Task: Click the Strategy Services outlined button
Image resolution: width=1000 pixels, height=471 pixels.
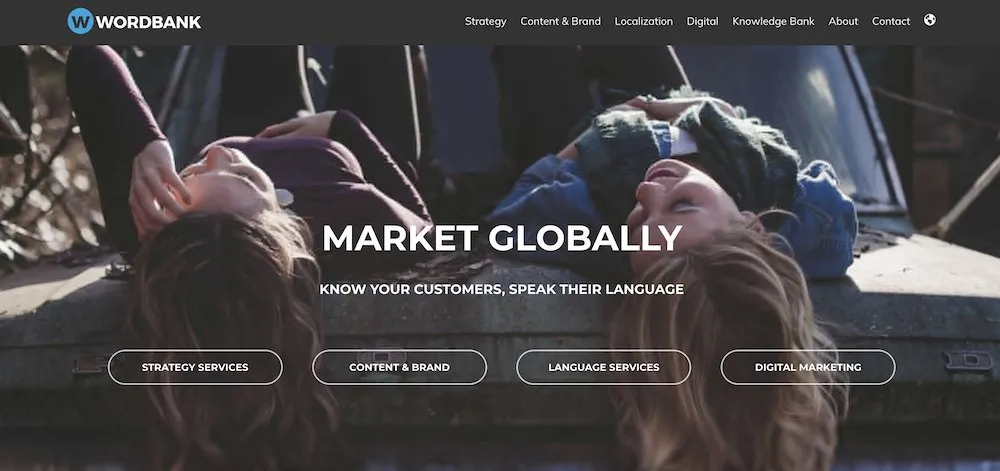Action: [x=195, y=367]
